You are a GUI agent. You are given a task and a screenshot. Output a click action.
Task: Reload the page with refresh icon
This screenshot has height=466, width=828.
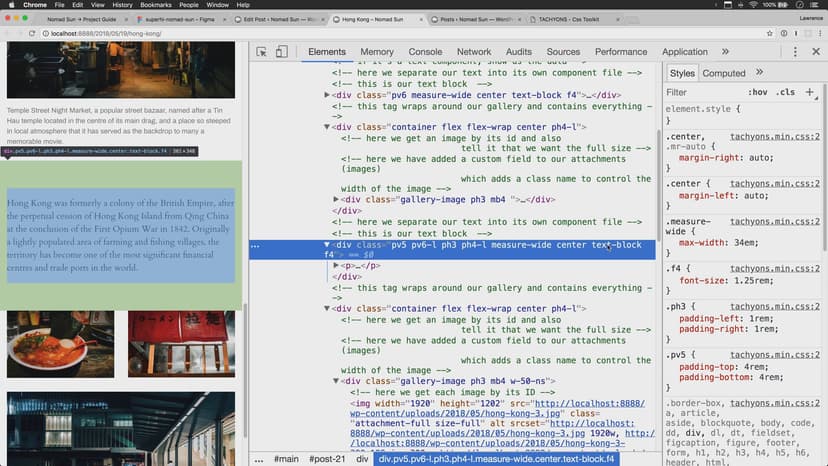[32, 34]
